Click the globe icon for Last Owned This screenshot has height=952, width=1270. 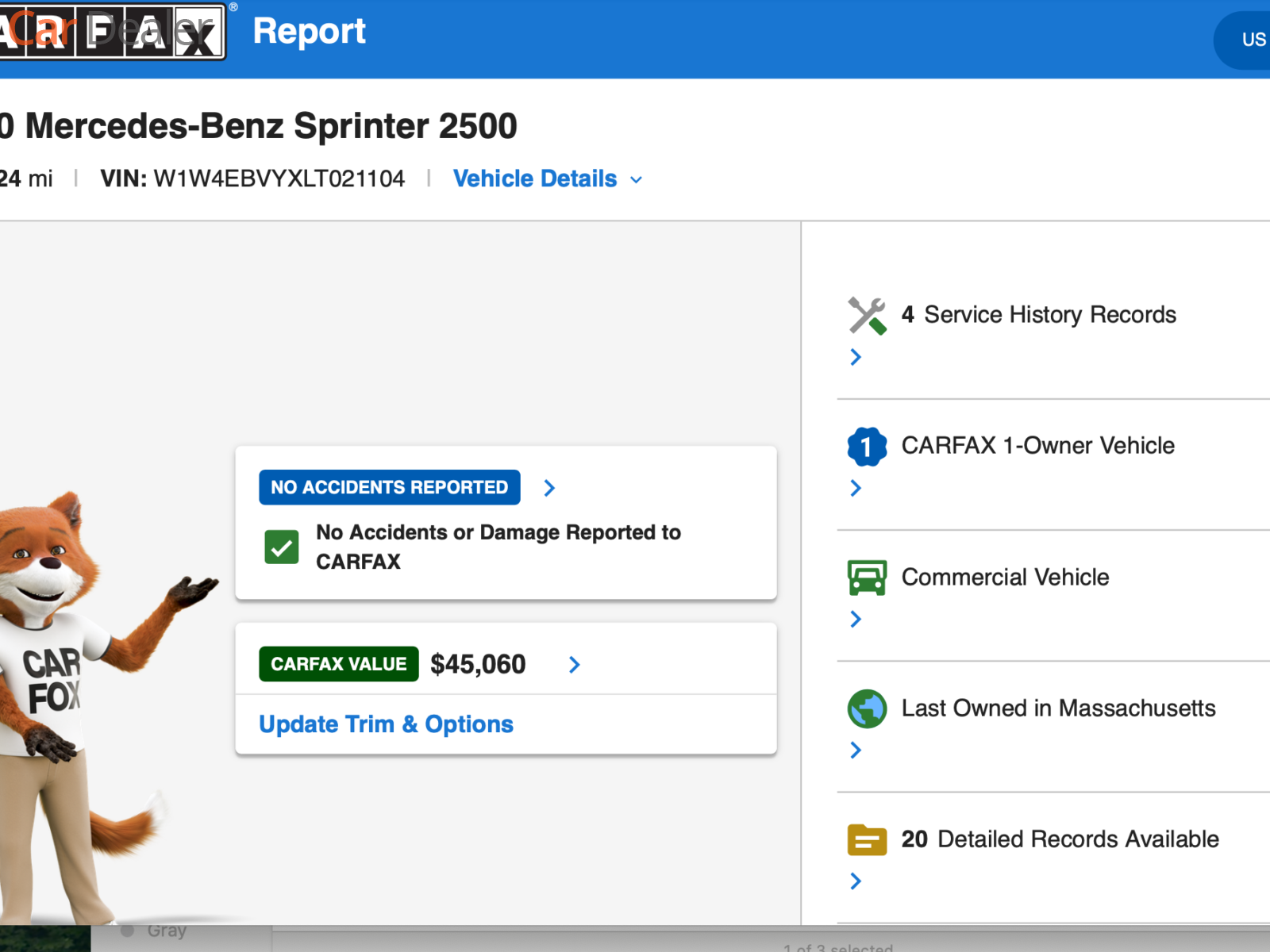pos(867,708)
